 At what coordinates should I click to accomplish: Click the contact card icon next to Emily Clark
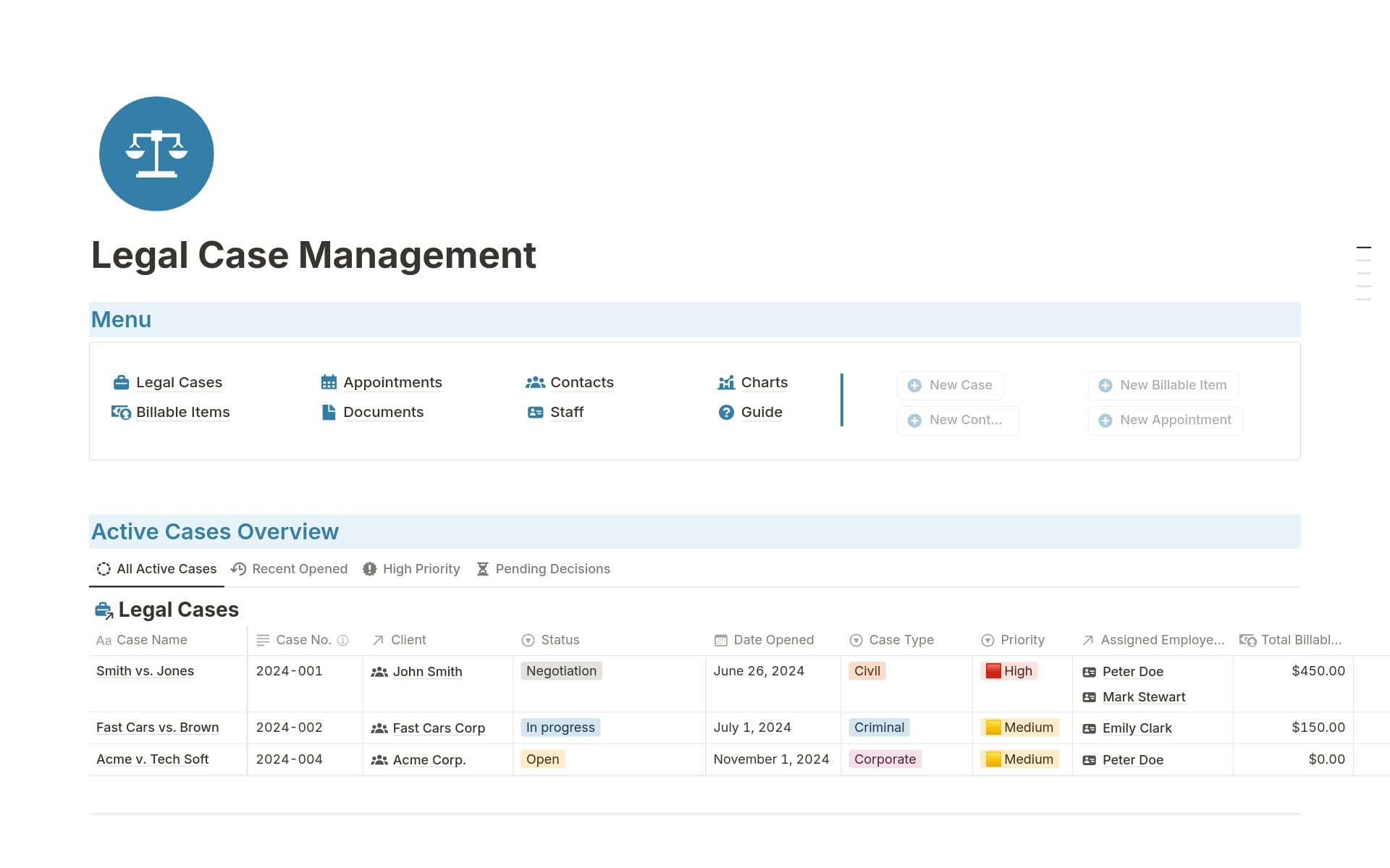coord(1089,728)
